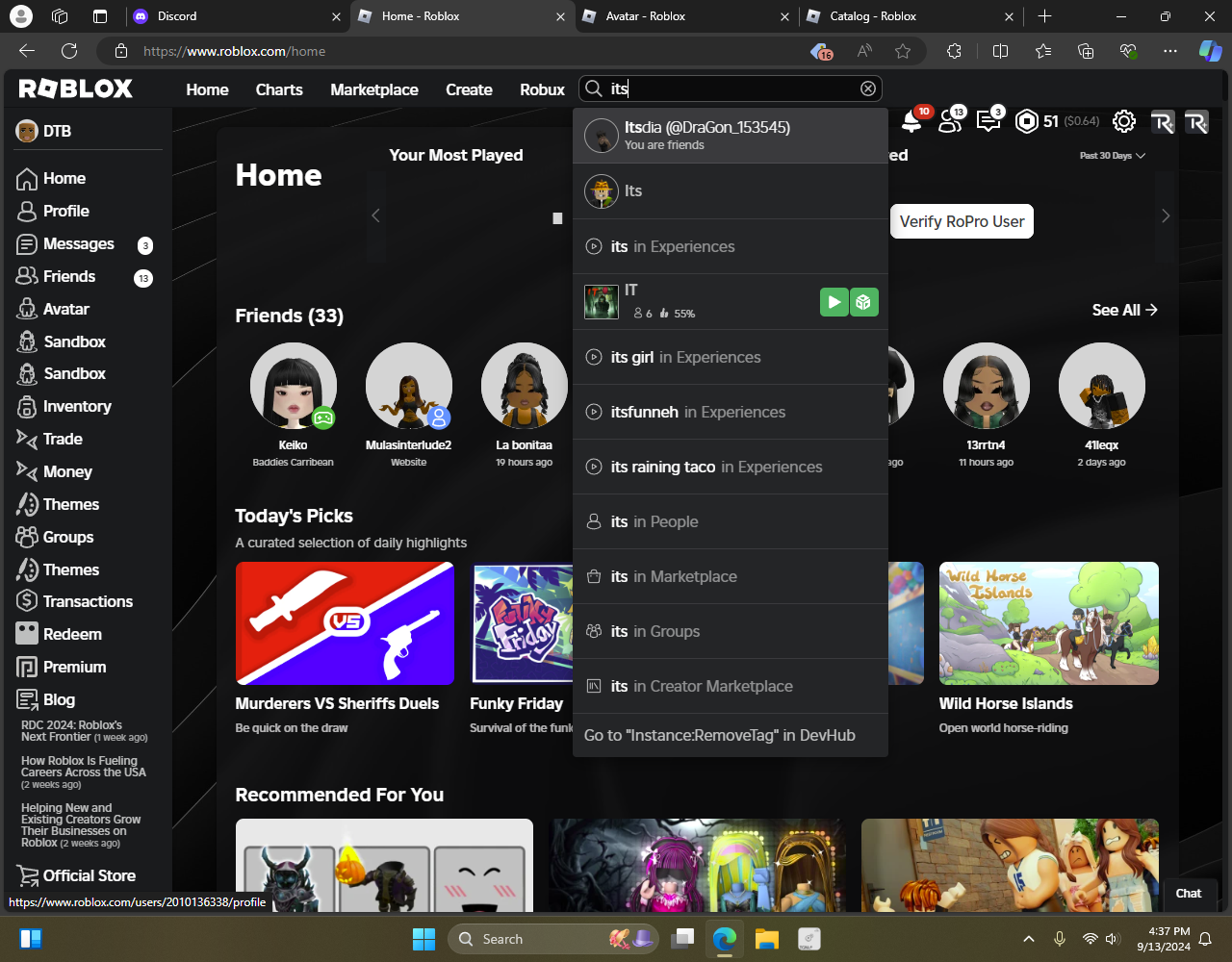
Task: Open Copilot in the Edge toolbar
Action: click(x=1210, y=51)
